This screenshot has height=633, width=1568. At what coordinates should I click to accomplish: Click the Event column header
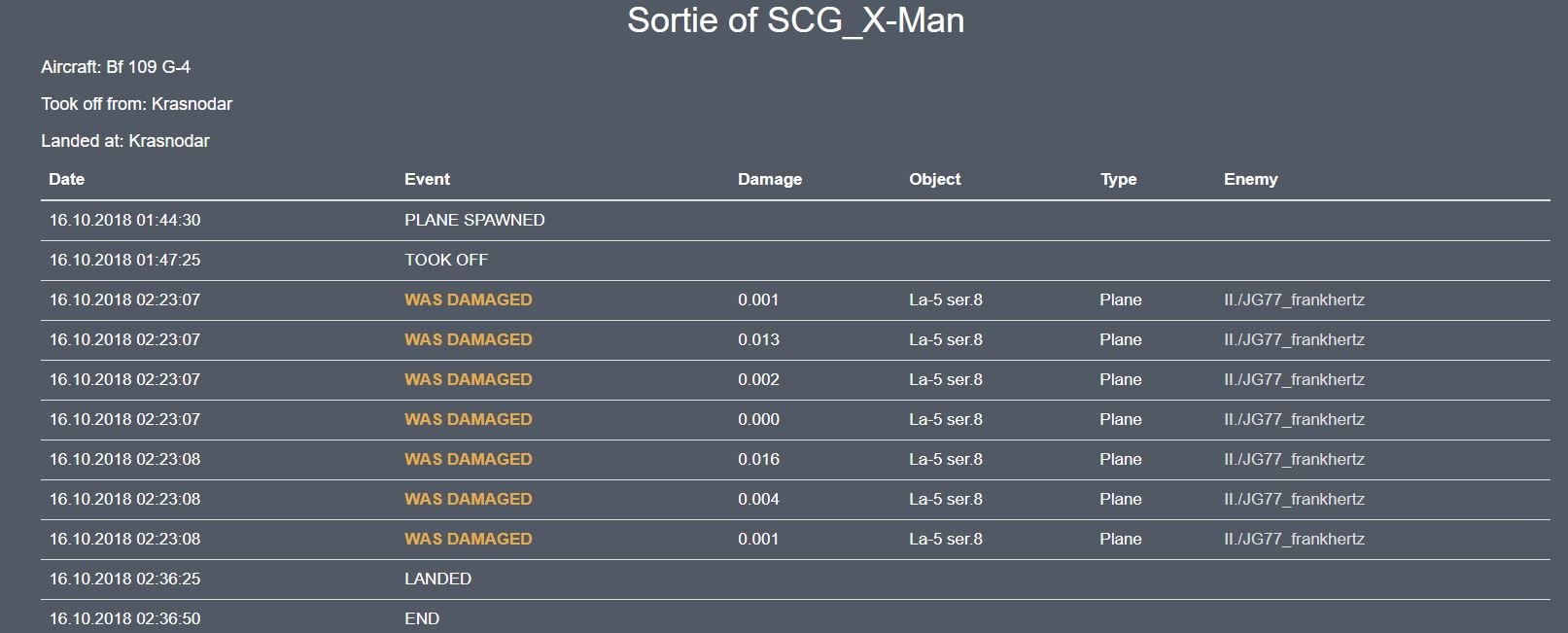pyautogui.click(x=427, y=179)
